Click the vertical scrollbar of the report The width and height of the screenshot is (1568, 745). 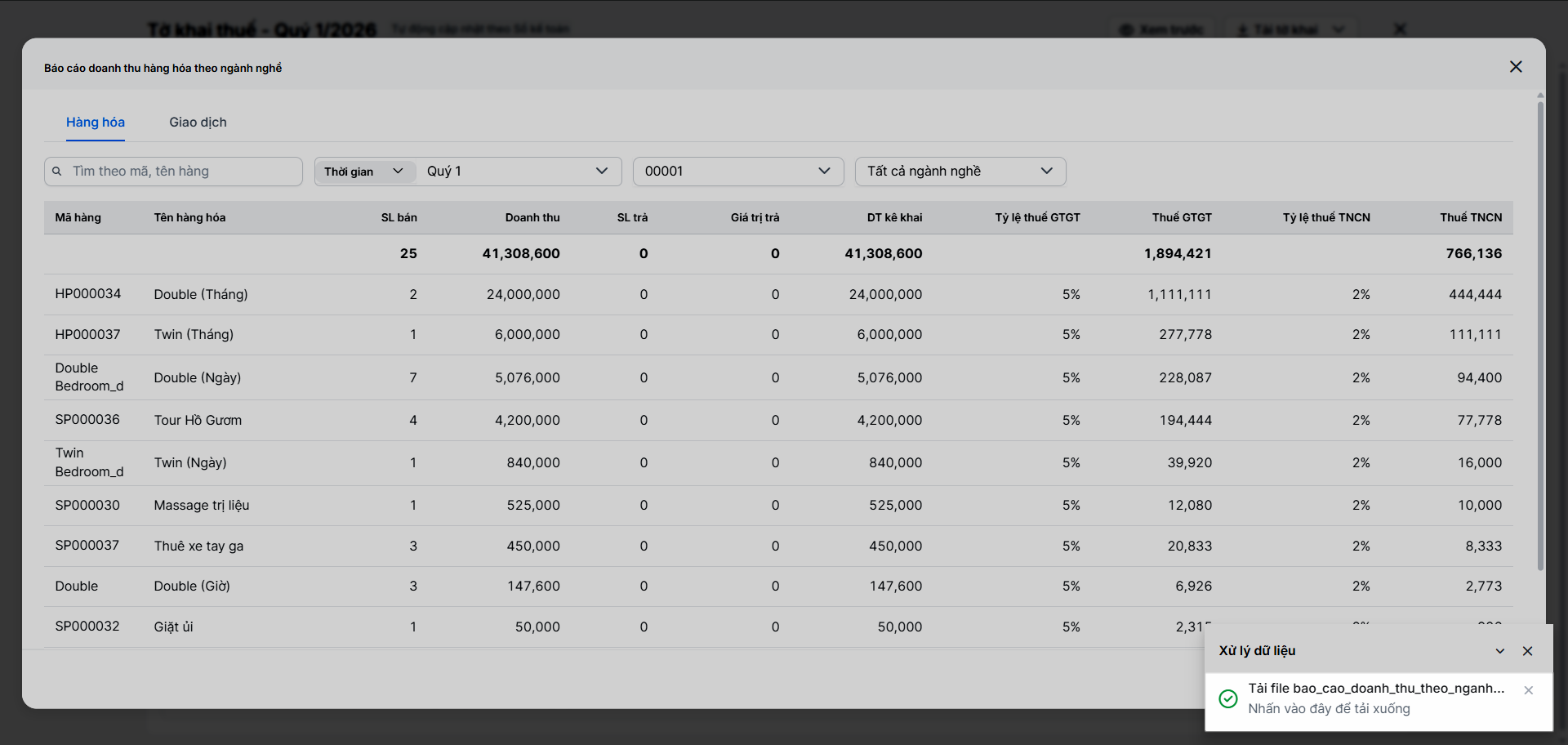click(1540, 327)
